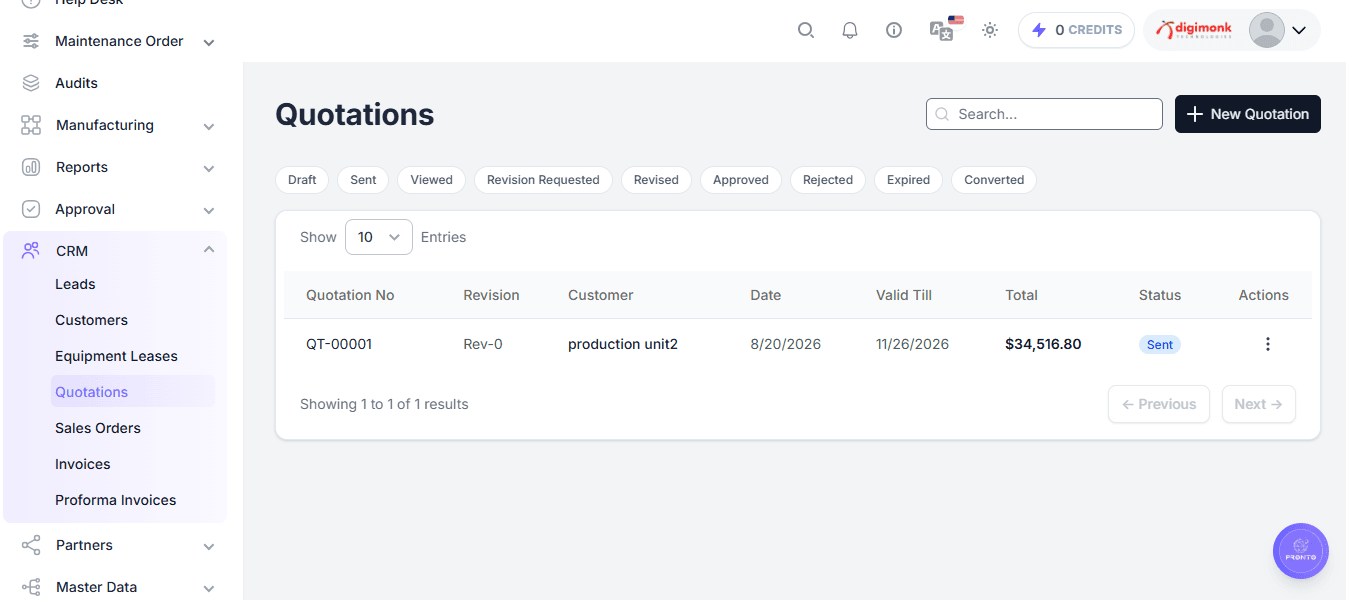
Task: Click the Previous pagination button
Action: 1159,404
